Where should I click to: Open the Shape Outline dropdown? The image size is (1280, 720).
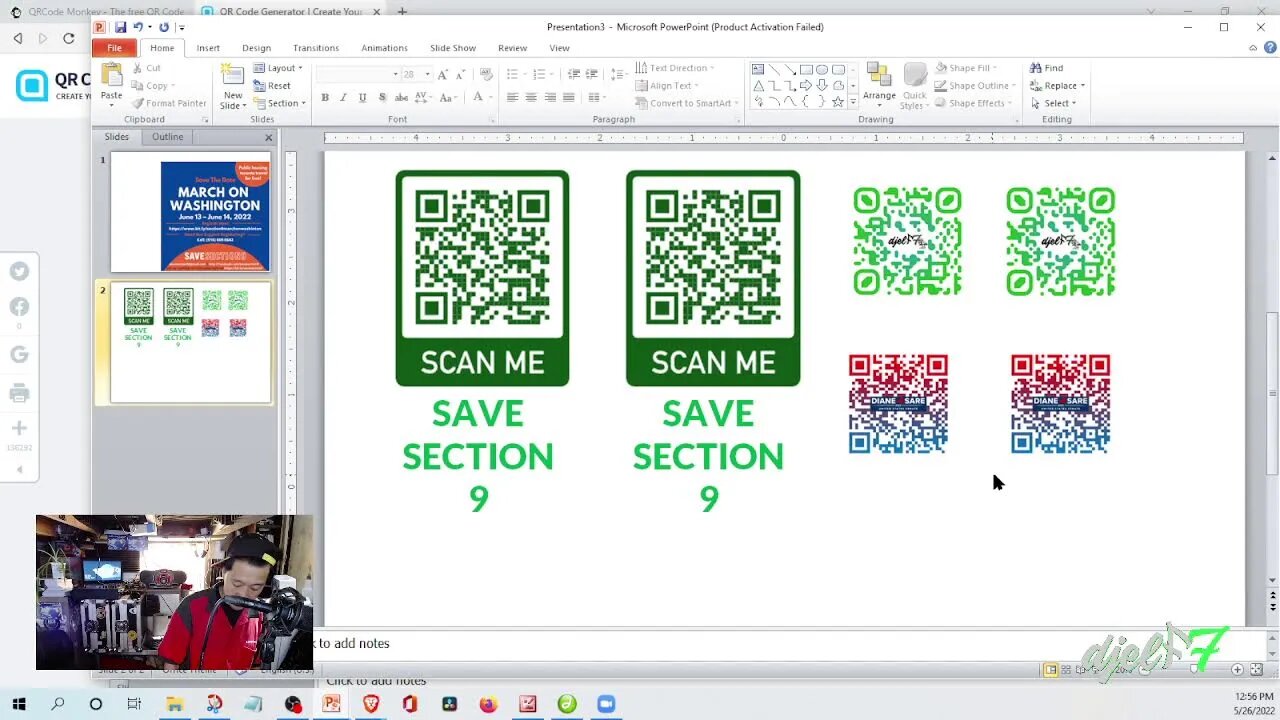977,86
